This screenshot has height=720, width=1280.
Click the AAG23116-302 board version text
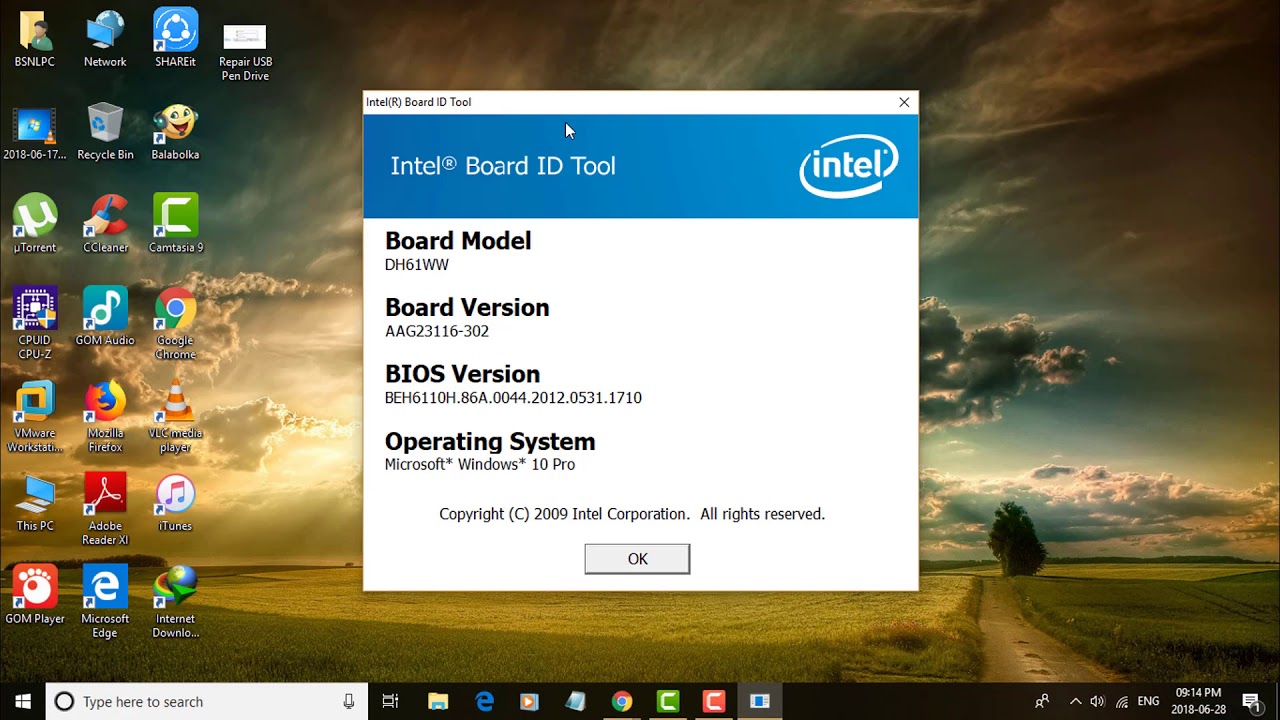437,331
